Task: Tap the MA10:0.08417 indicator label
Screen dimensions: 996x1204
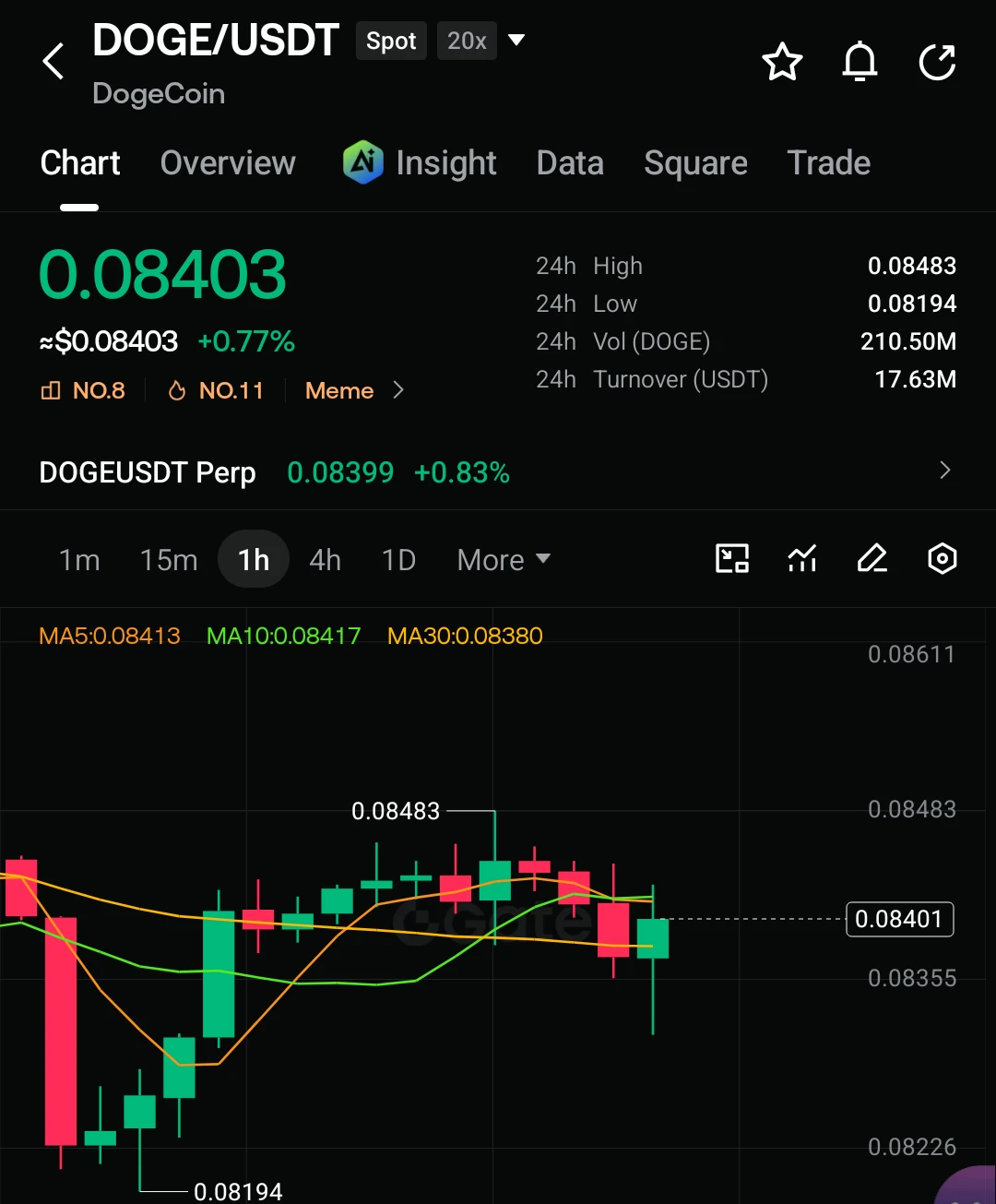Action: [x=283, y=636]
